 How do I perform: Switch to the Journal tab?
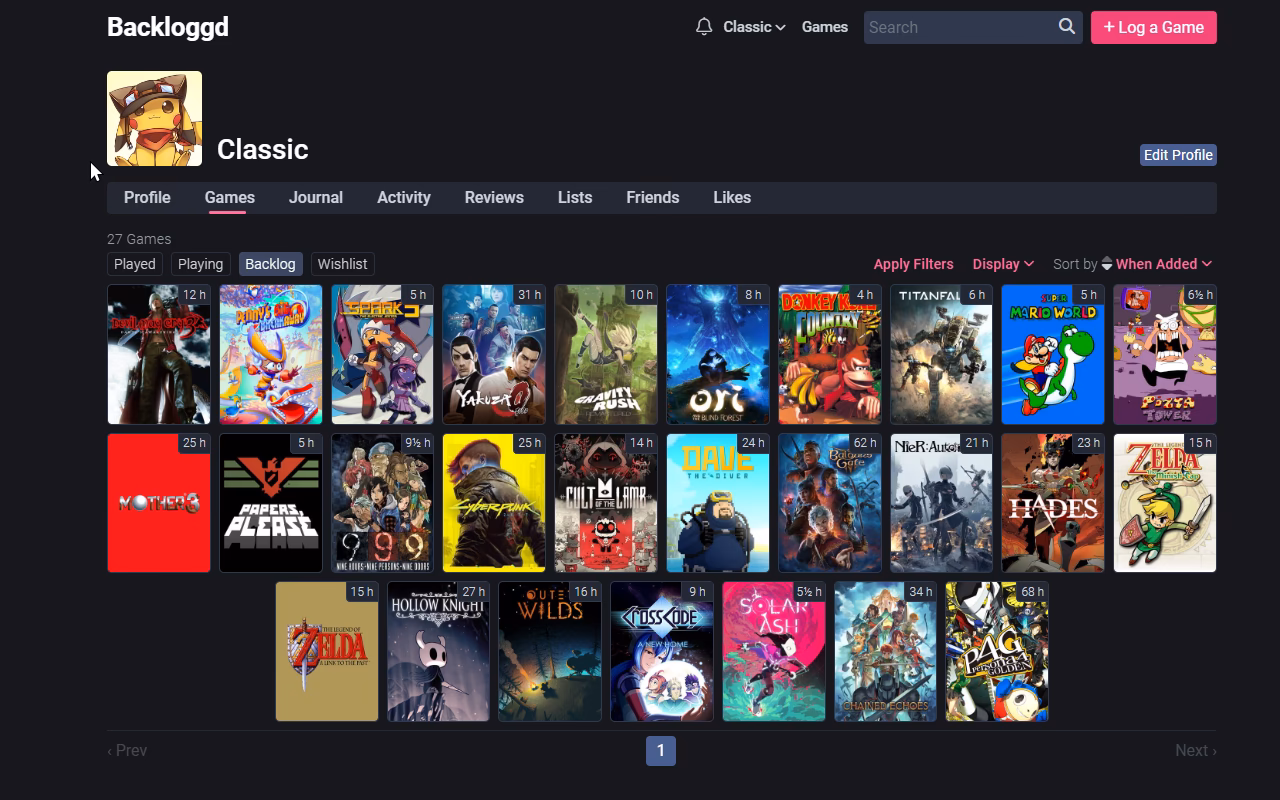pos(316,197)
